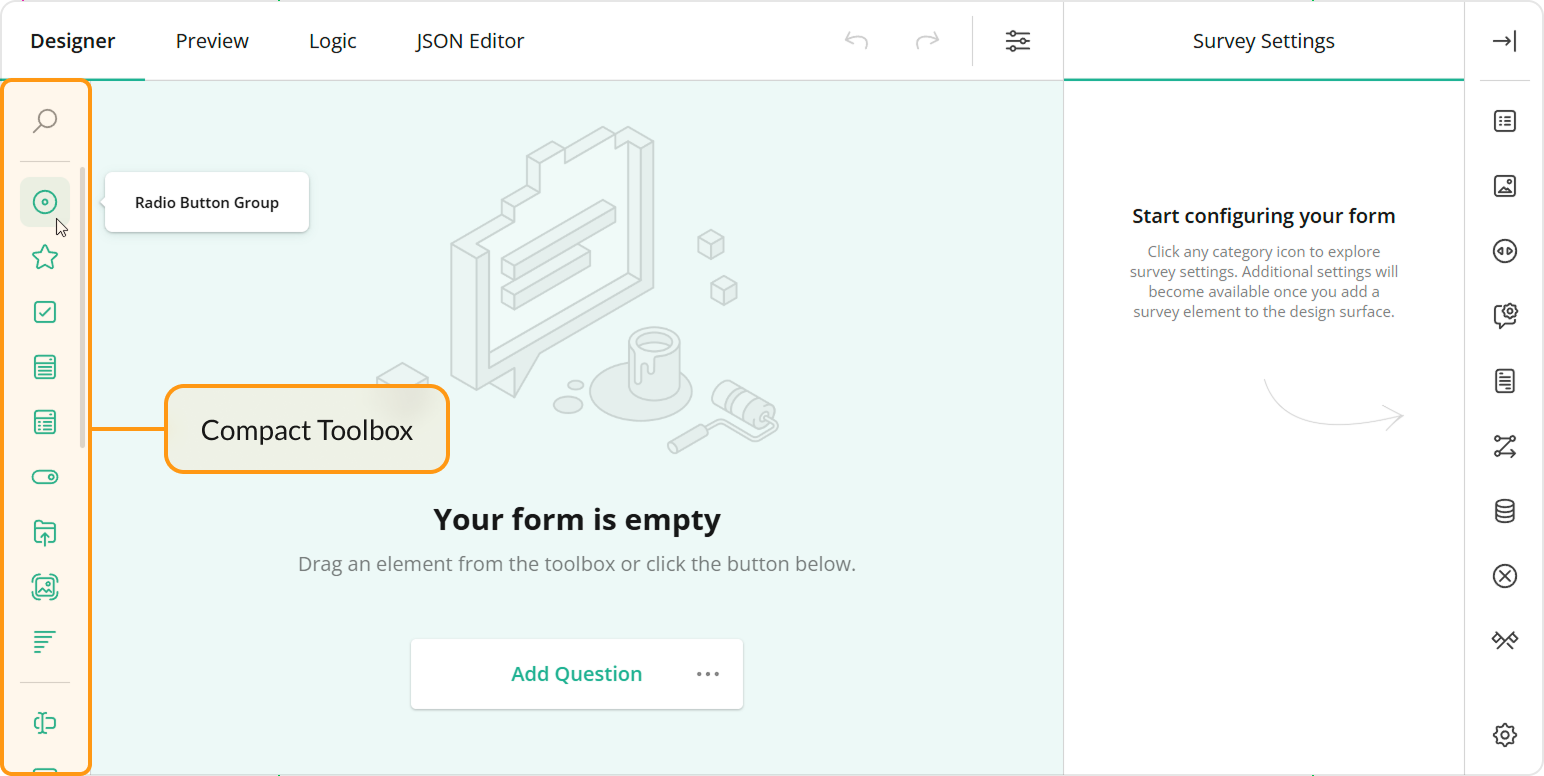1544x776 pixels.
Task: Select the File Upload element
Action: tap(45, 532)
